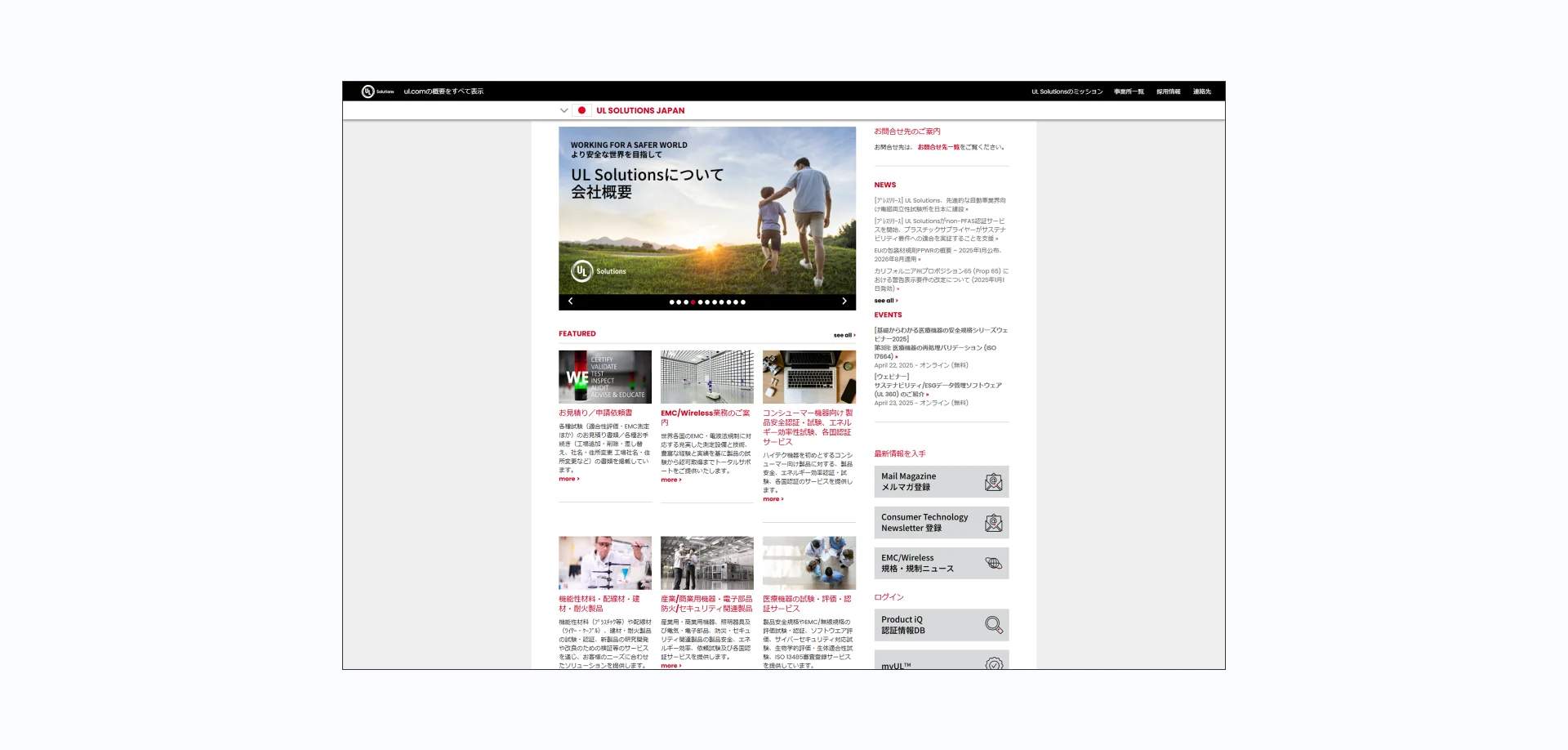Screen dimensions: 1568x750
Task: Open ul.comの概要をすべて表示 in the header
Action: [x=443, y=92]
